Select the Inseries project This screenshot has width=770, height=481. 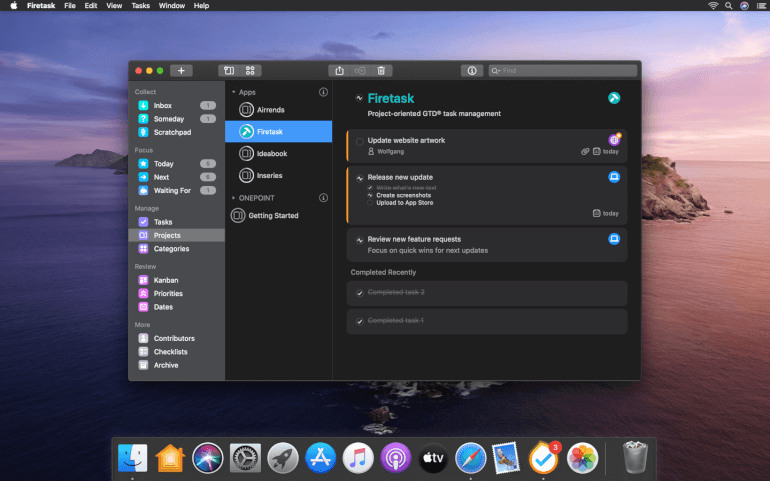tap(278, 175)
